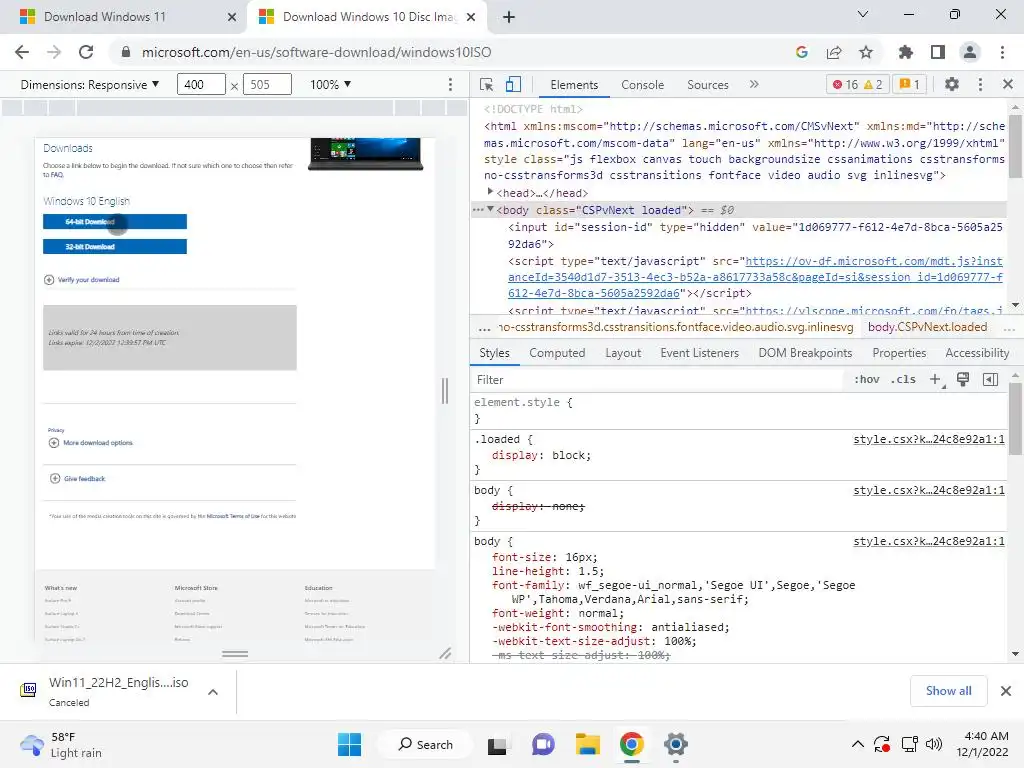Open DevTools settings gear
The width and height of the screenshot is (1024, 768).
coord(952,84)
